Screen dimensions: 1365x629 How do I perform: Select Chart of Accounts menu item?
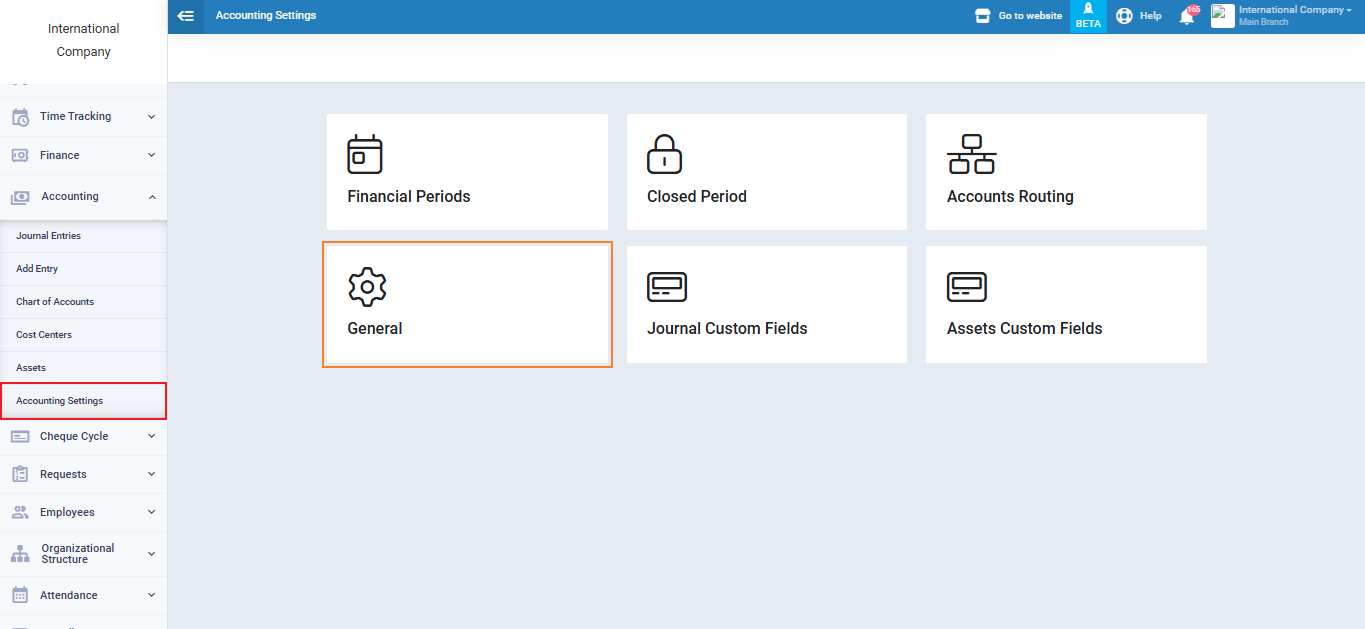point(55,302)
